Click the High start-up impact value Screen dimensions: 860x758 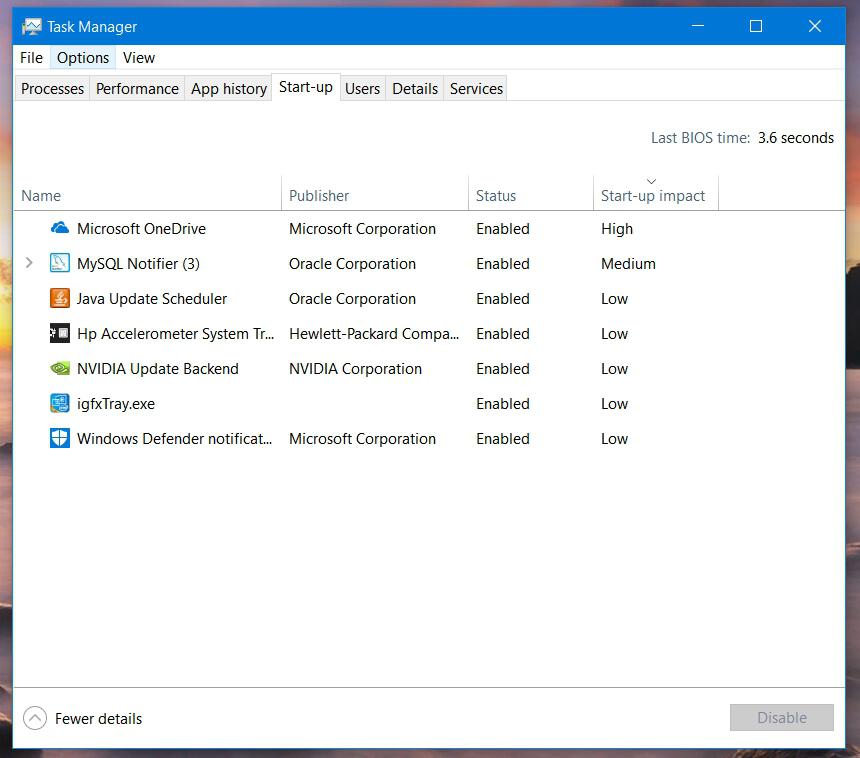tap(617, 229)
